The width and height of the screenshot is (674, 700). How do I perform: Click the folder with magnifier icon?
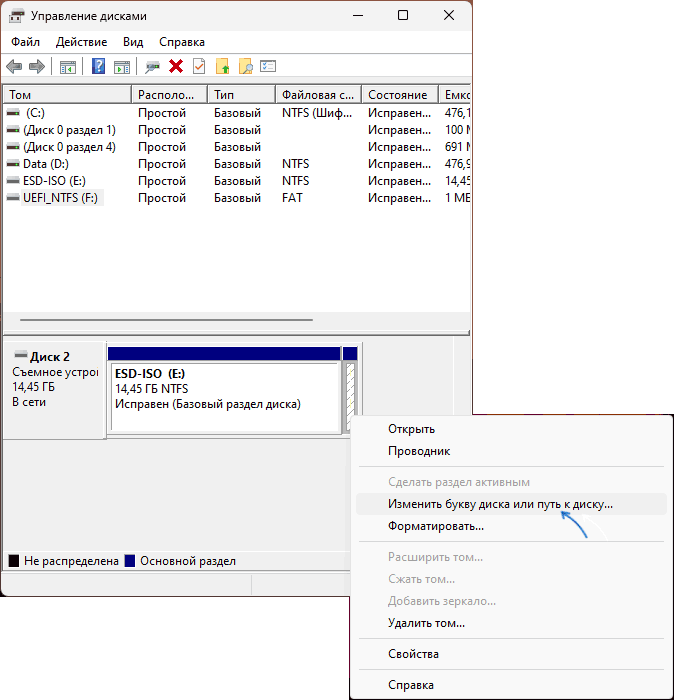(x=245, y=67)
